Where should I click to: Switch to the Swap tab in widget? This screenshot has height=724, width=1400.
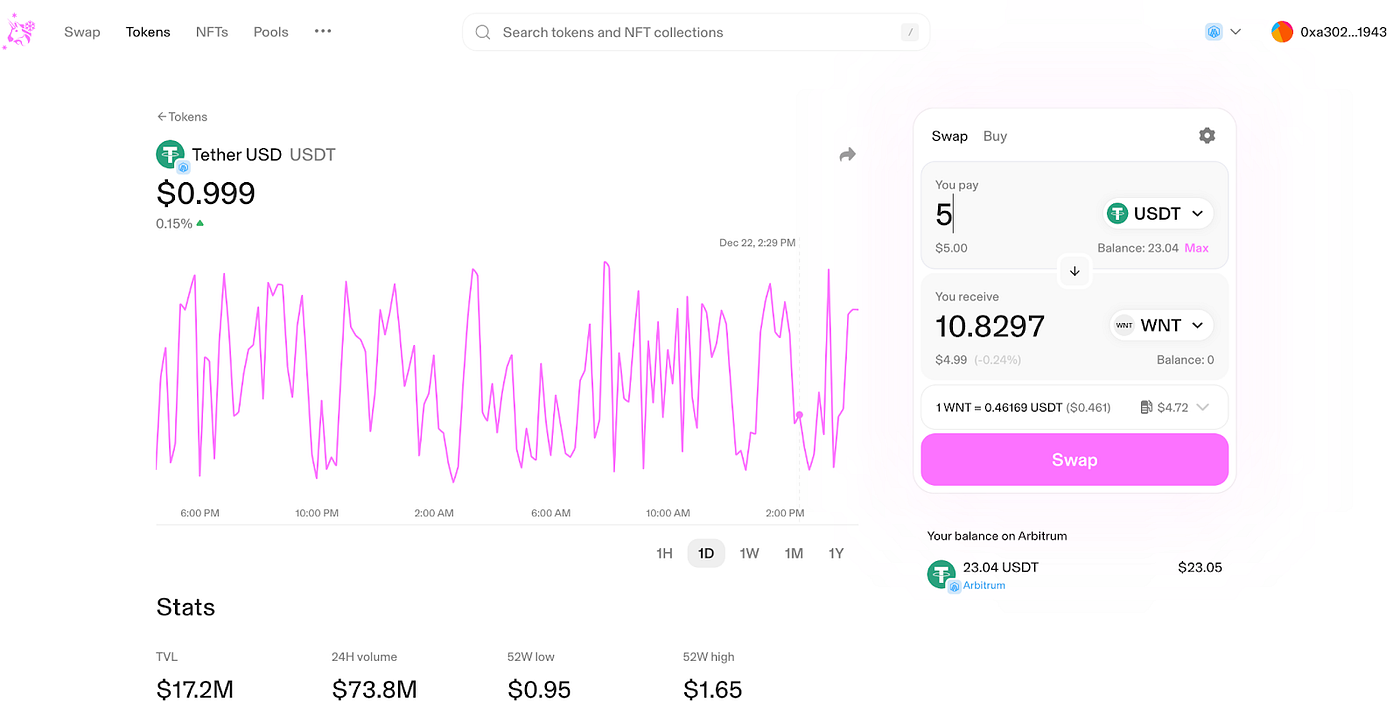[x=949, y=136]
